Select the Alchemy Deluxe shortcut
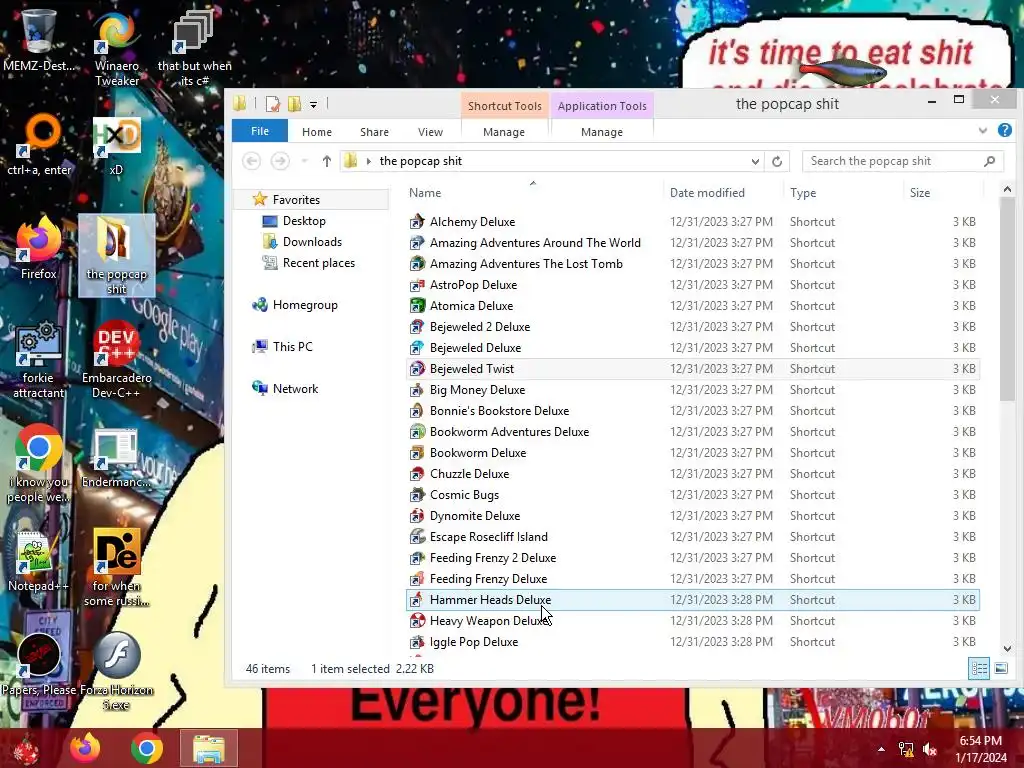1024x768 pixels. 692,222
